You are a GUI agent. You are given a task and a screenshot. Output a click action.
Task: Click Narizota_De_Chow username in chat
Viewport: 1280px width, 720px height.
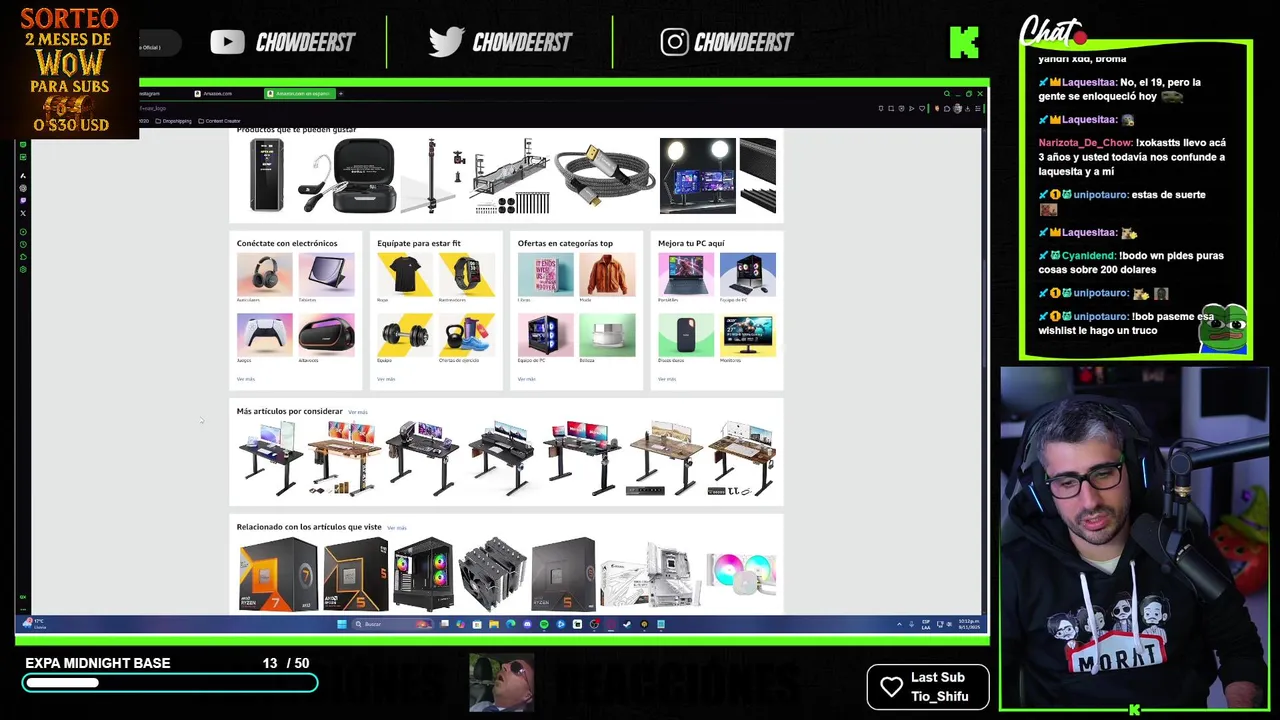click(1084, 143)
